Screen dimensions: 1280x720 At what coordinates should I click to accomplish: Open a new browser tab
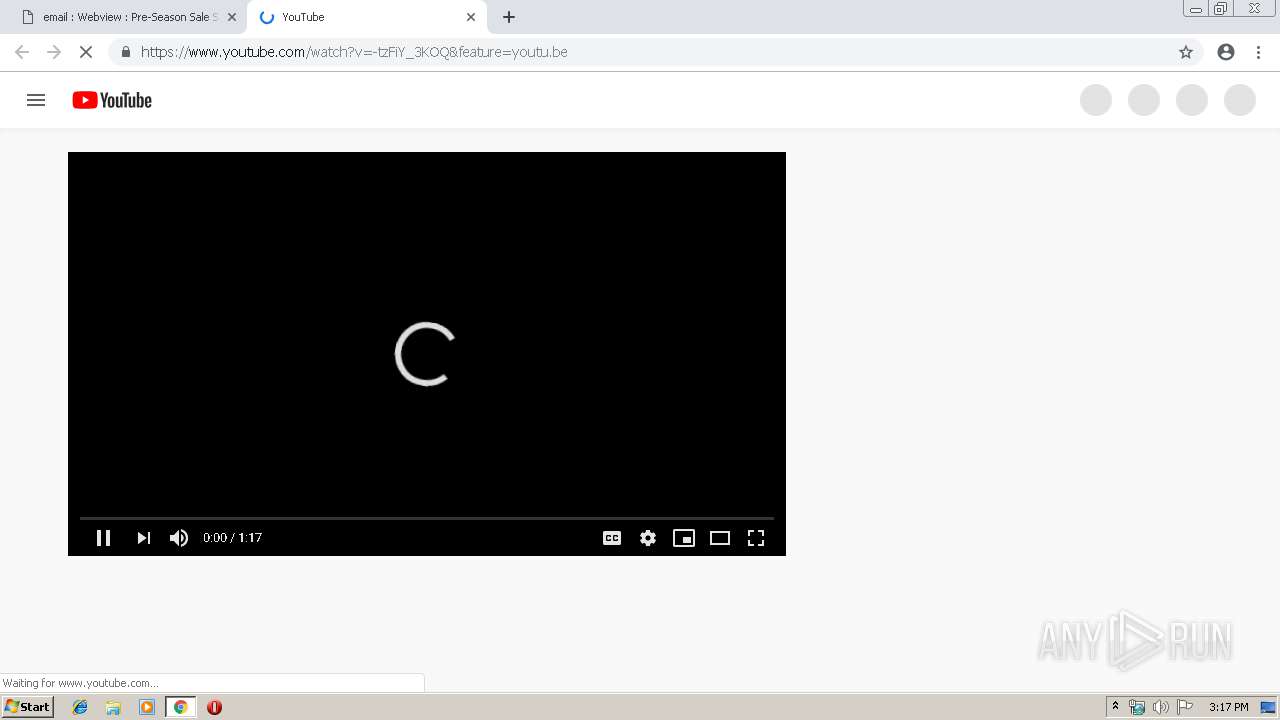[509, 17]
